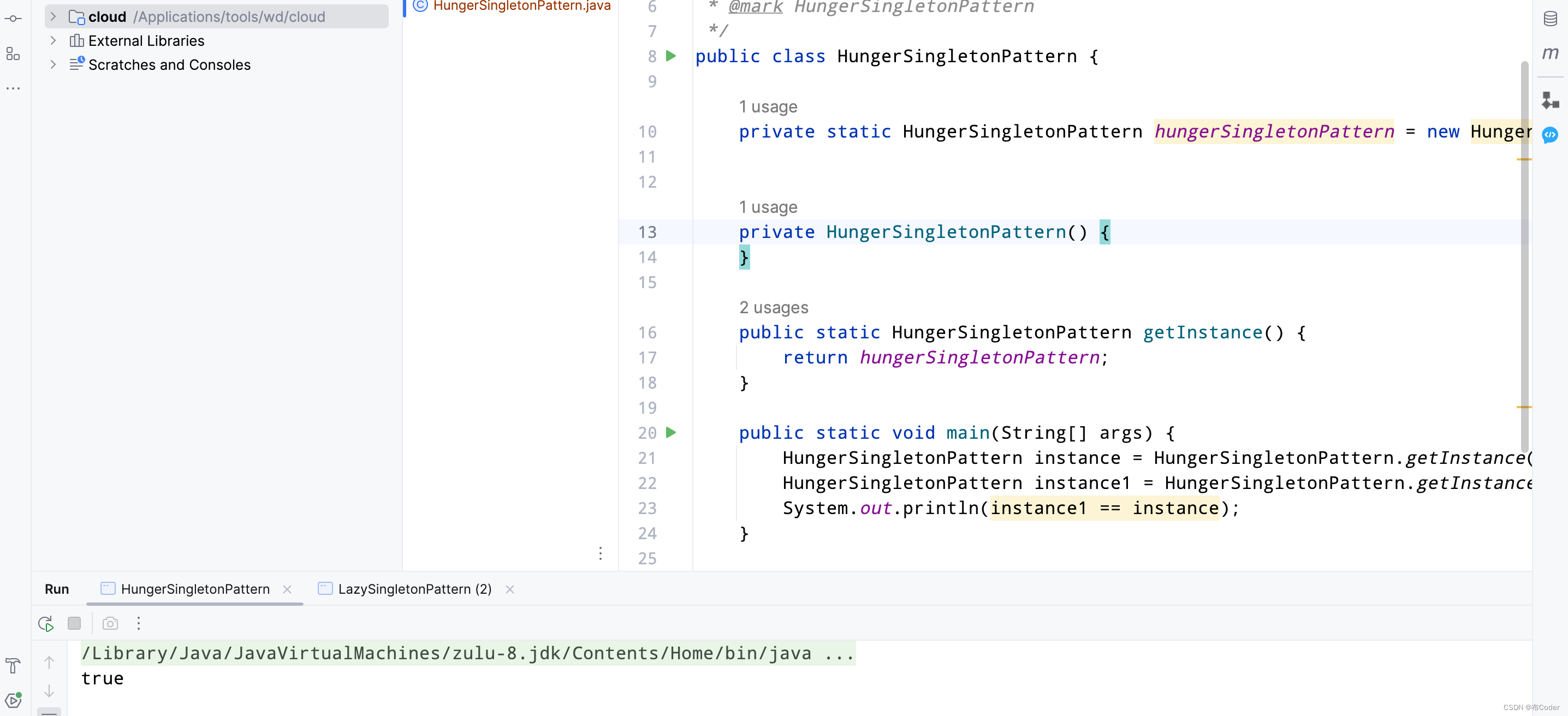Select the HungerSingletonPattern run tab
The image size is (1568, 716).
point(195,589)
